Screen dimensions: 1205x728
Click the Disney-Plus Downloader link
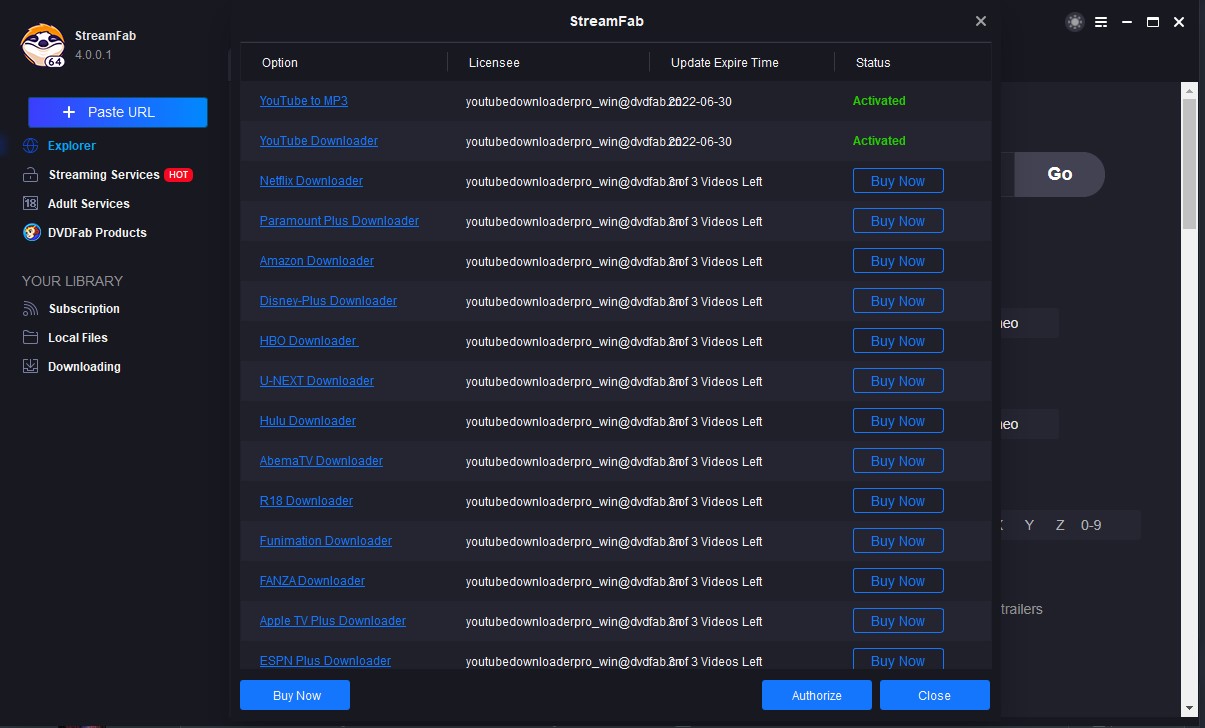tap(328, 301)
